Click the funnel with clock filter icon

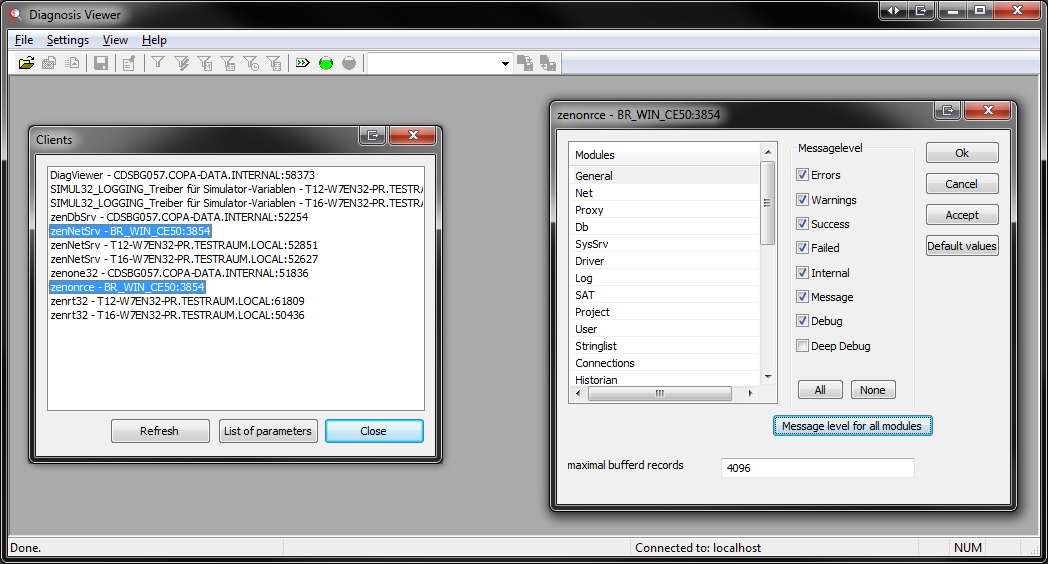[x=251, y=63]
